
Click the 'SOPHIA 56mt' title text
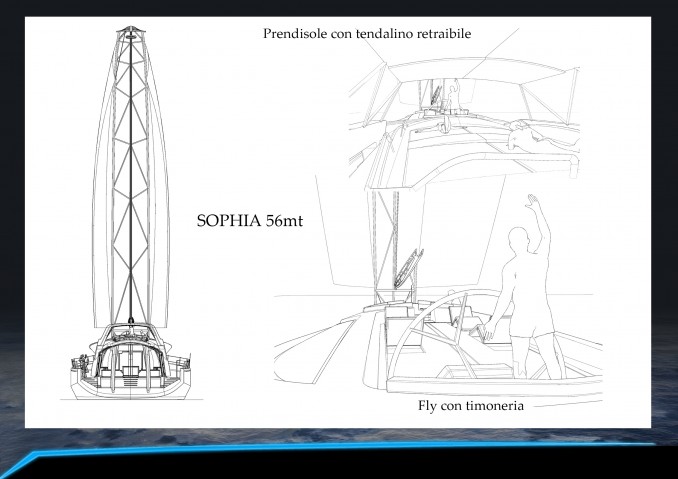point(249,220)
